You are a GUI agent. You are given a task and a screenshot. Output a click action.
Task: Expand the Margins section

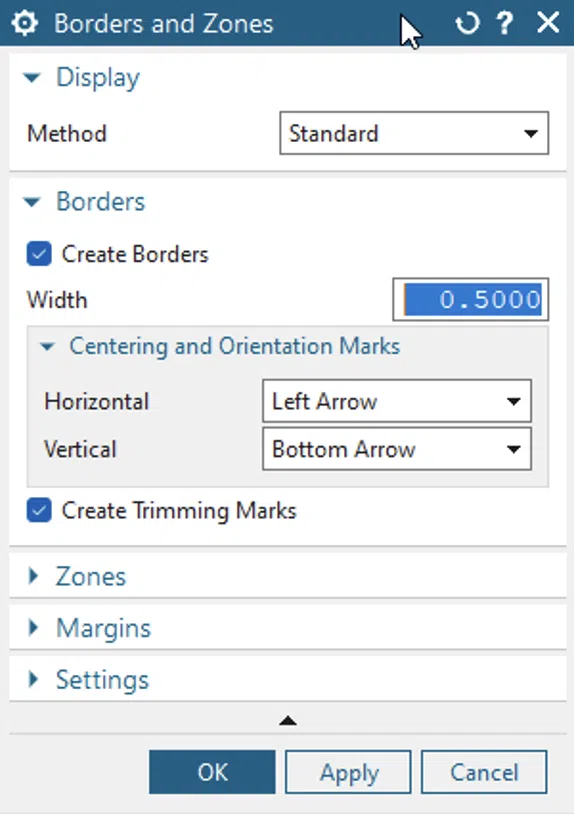pyautogui.click(x=34, y=628)
